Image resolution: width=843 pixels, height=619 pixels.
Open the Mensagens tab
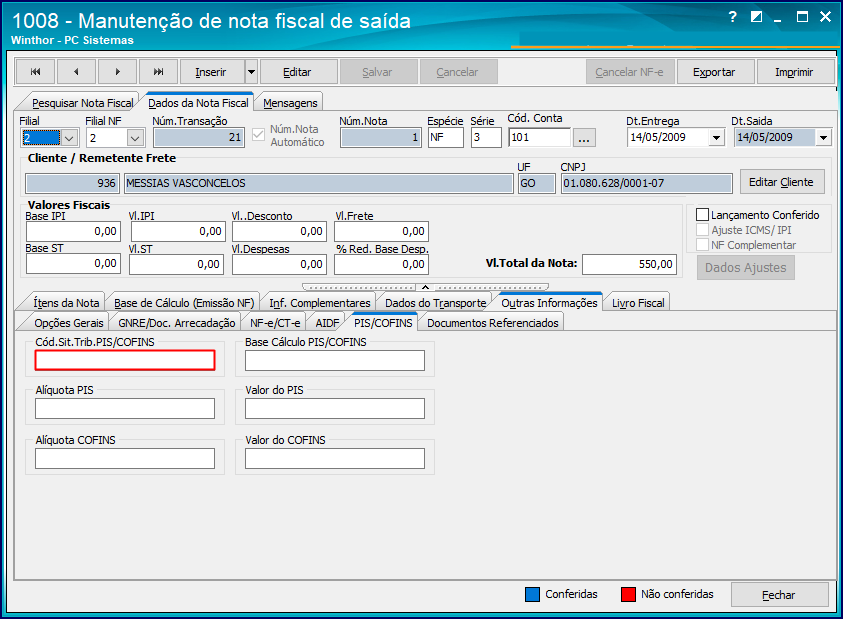tap(290, 103)
